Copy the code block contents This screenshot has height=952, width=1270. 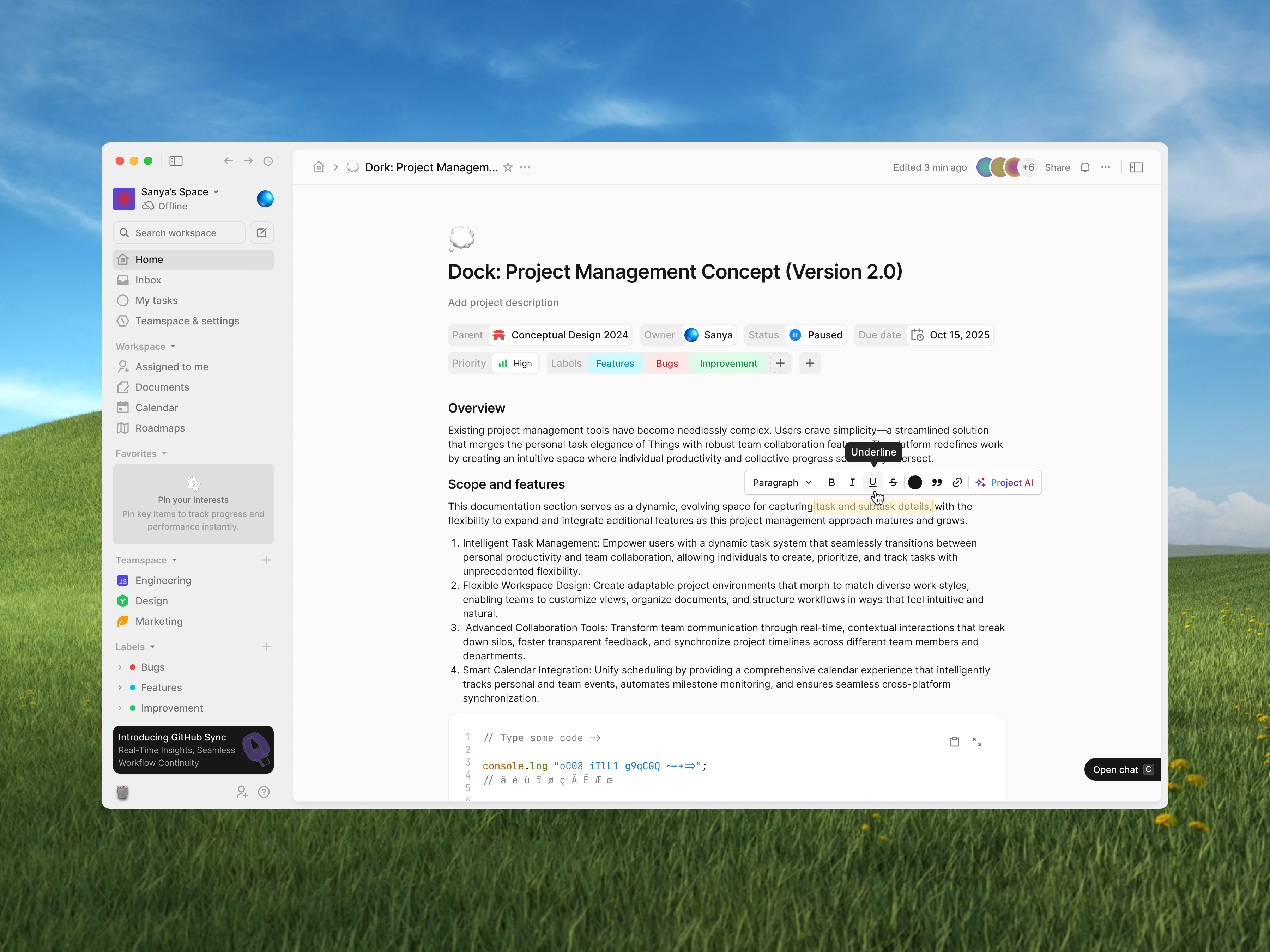(954, 742)
